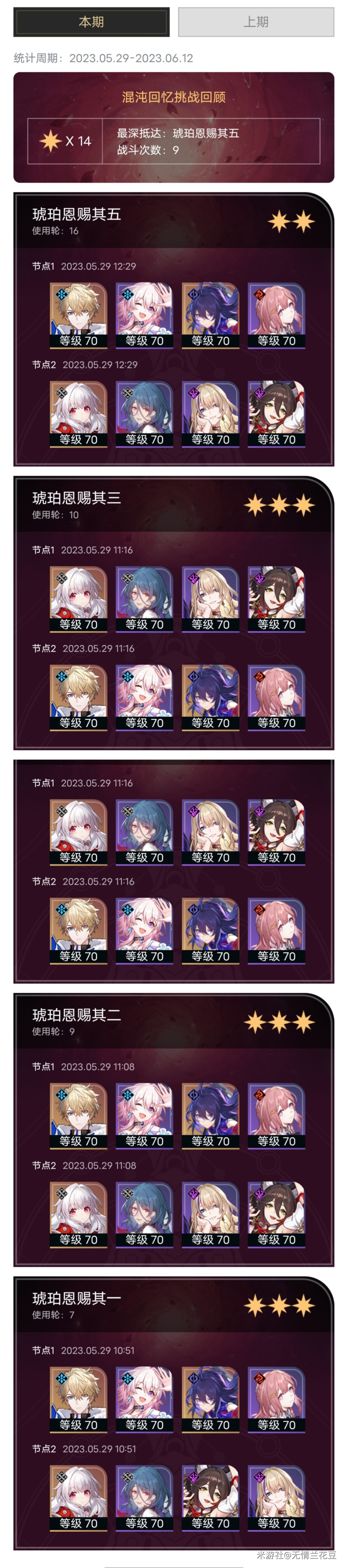Screen dimensions: 345x1568
Task: Open the 琥珀恩赐其二 header row
Action: click(x=173, y=1022)
